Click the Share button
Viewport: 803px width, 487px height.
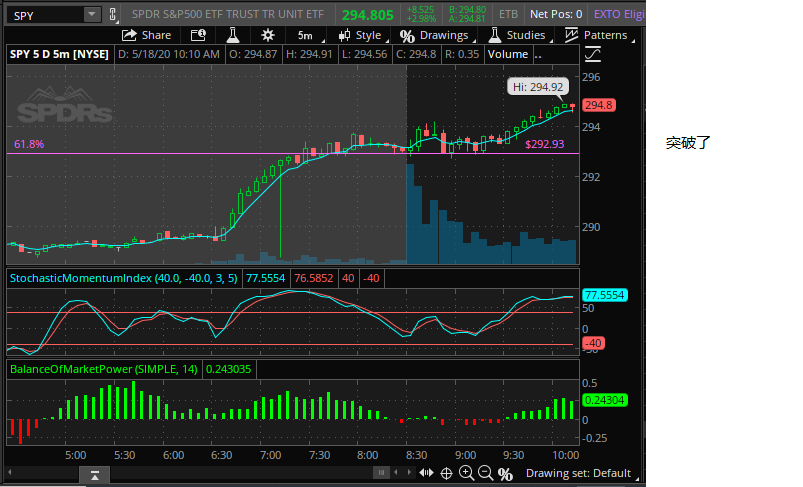coord(146,35)
